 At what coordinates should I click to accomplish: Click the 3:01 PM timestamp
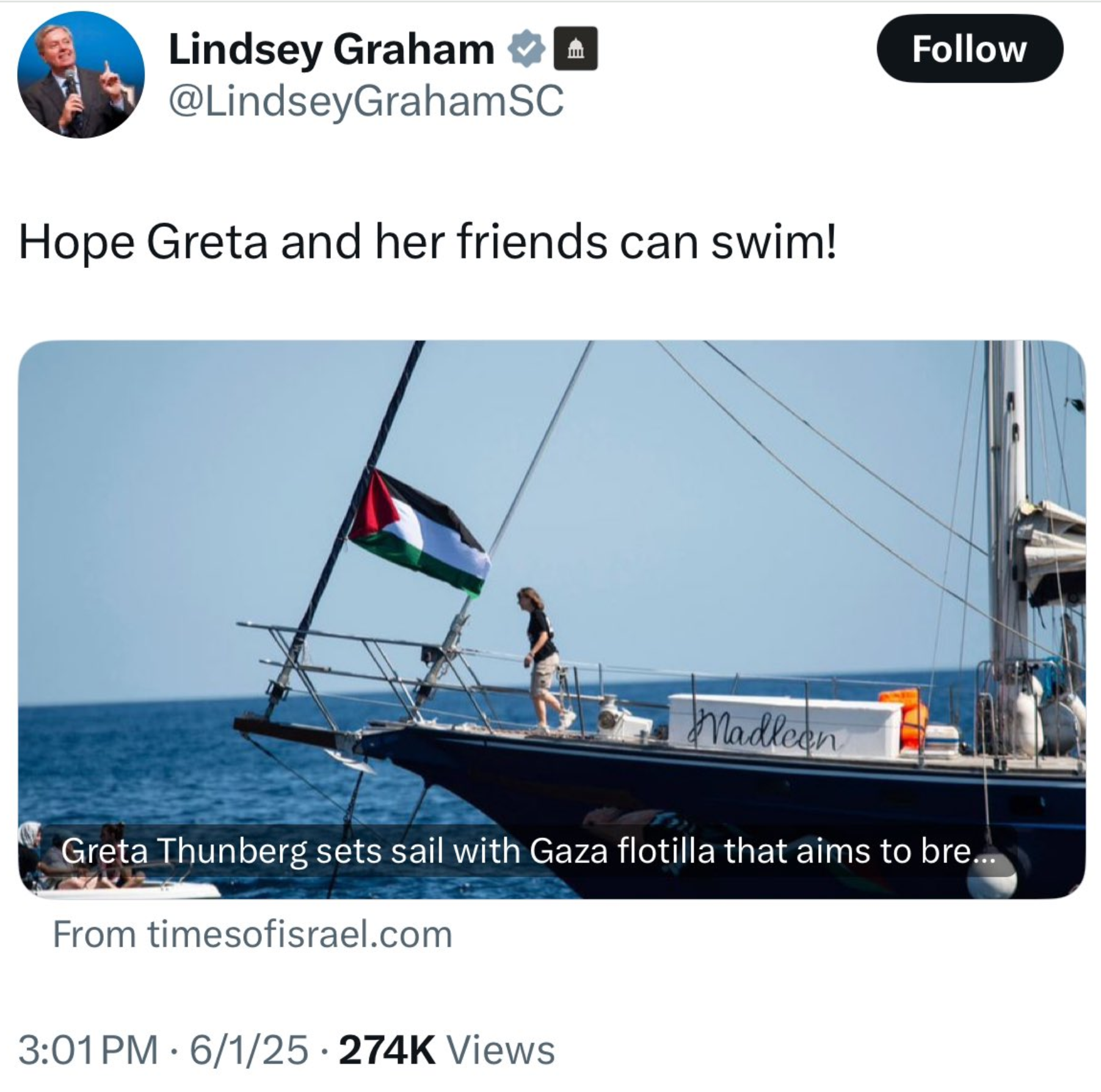[88, 1050]
